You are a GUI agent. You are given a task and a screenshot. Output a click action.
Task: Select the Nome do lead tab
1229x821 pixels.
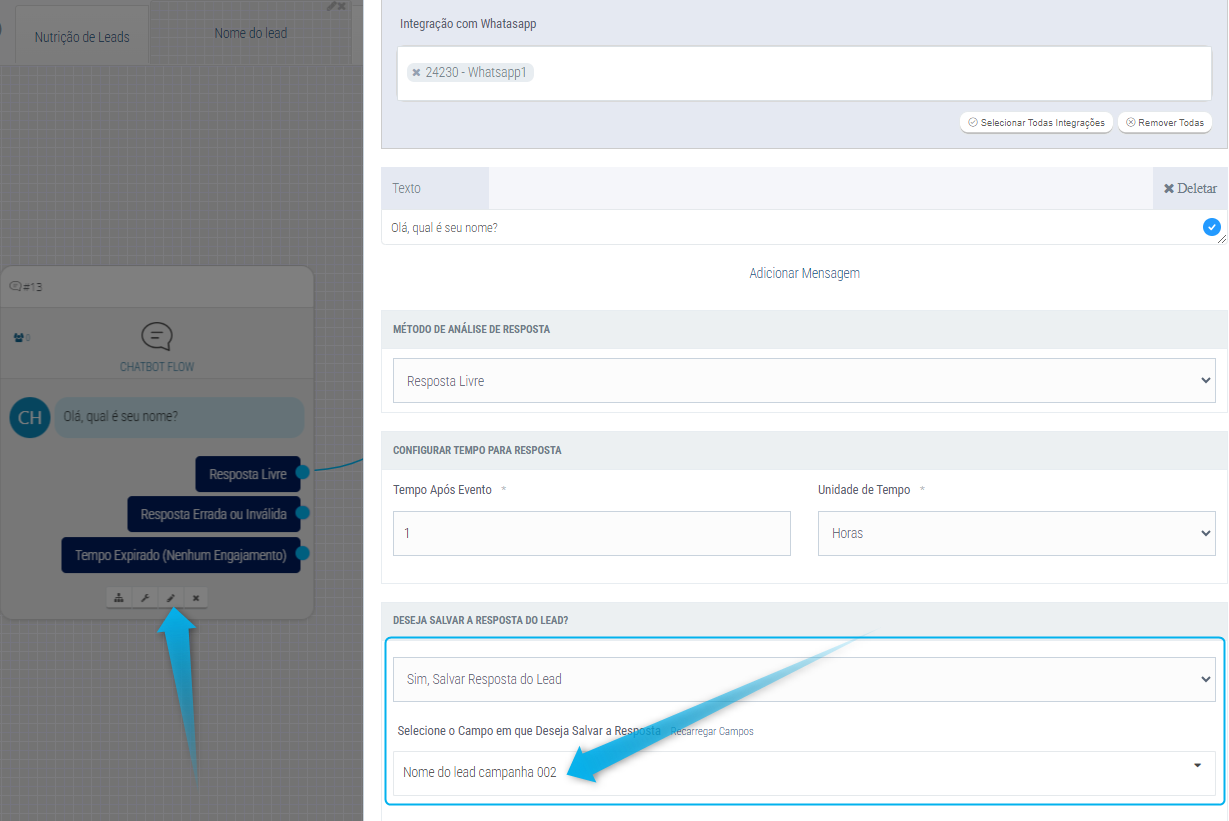[250, 34]
